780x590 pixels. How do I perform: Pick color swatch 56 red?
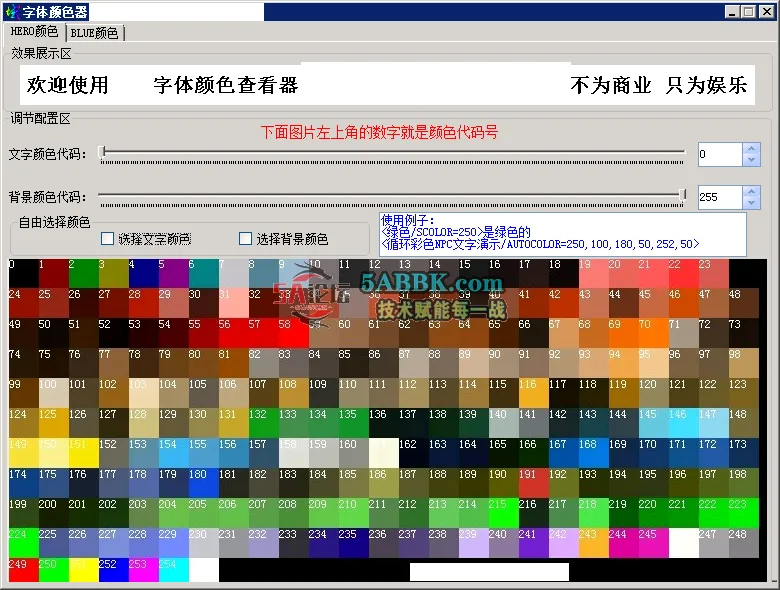tap(234, 333)
